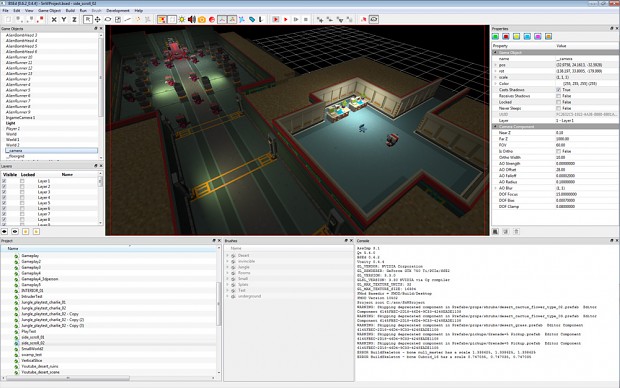Click the step-forward playback button
The width and height of the screenshot is (620, 388).
pyautogui.click(x=296, y=19)
